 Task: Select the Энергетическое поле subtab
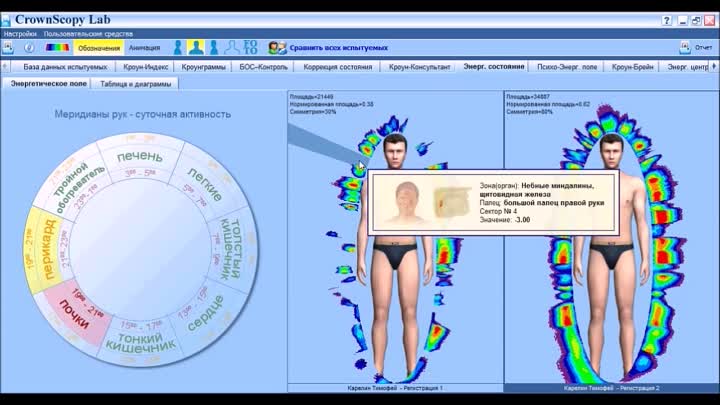[x=49, y=84]
